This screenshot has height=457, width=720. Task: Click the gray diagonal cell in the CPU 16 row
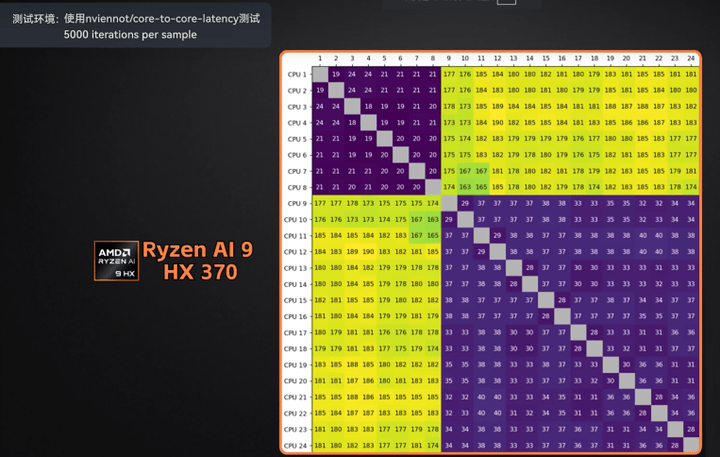click(x=562, y=316)
